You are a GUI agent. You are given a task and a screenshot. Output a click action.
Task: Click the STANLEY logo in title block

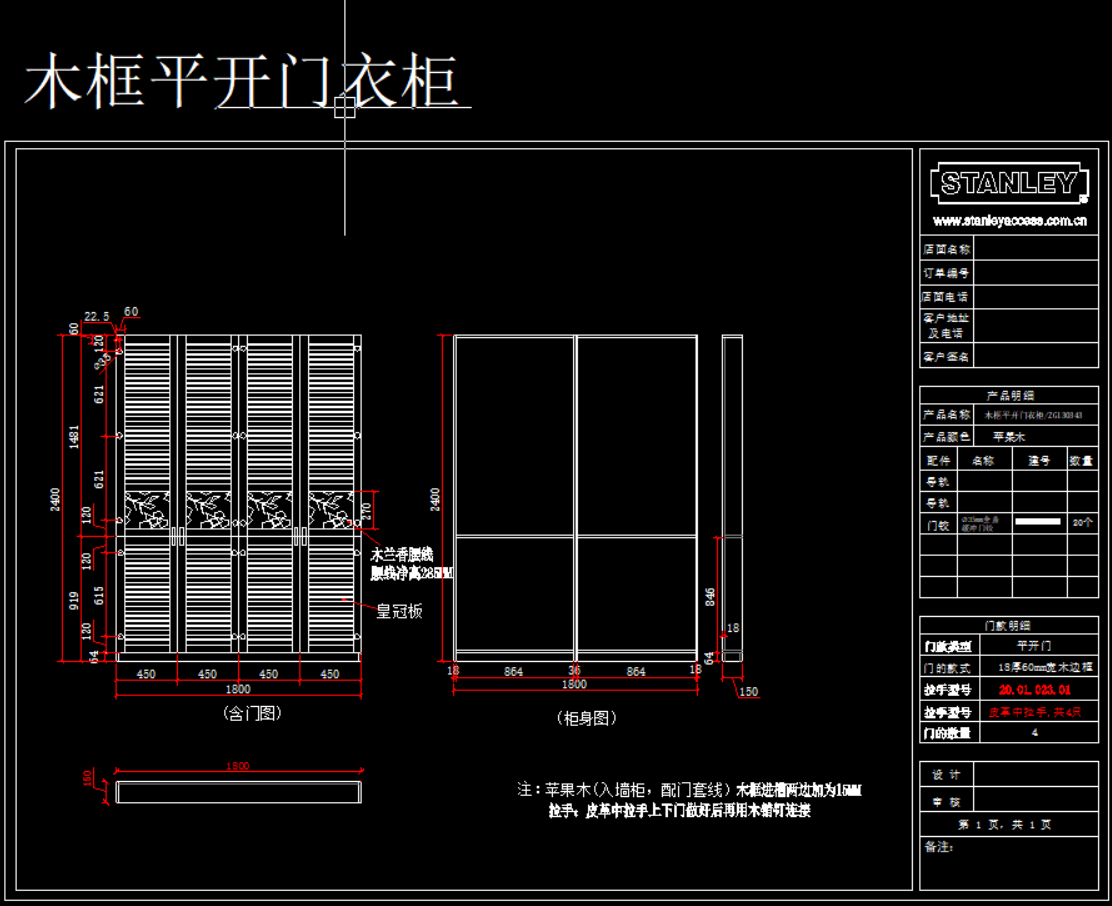[x=1008, y=184]
